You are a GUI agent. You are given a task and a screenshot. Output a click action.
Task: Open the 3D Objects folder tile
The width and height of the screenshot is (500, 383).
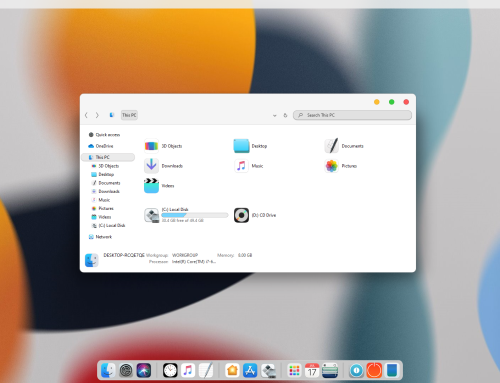[x=164, y=146]
